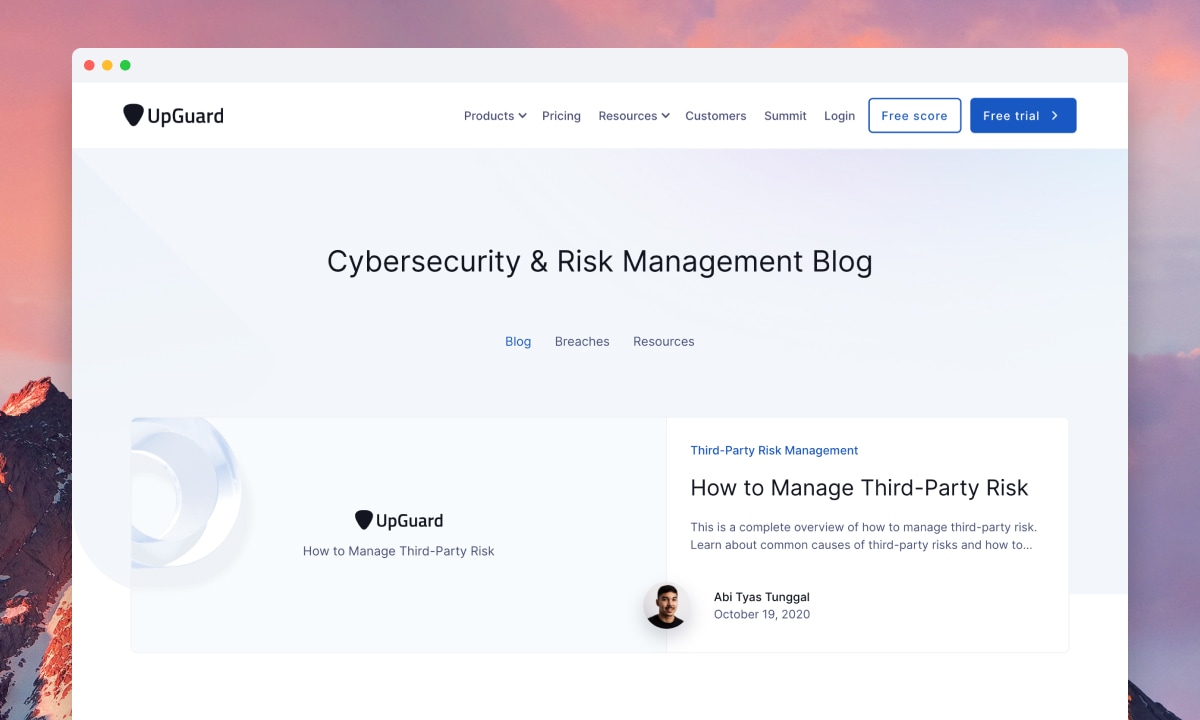Close the browser window with the red button

click(x=89, y=65)
